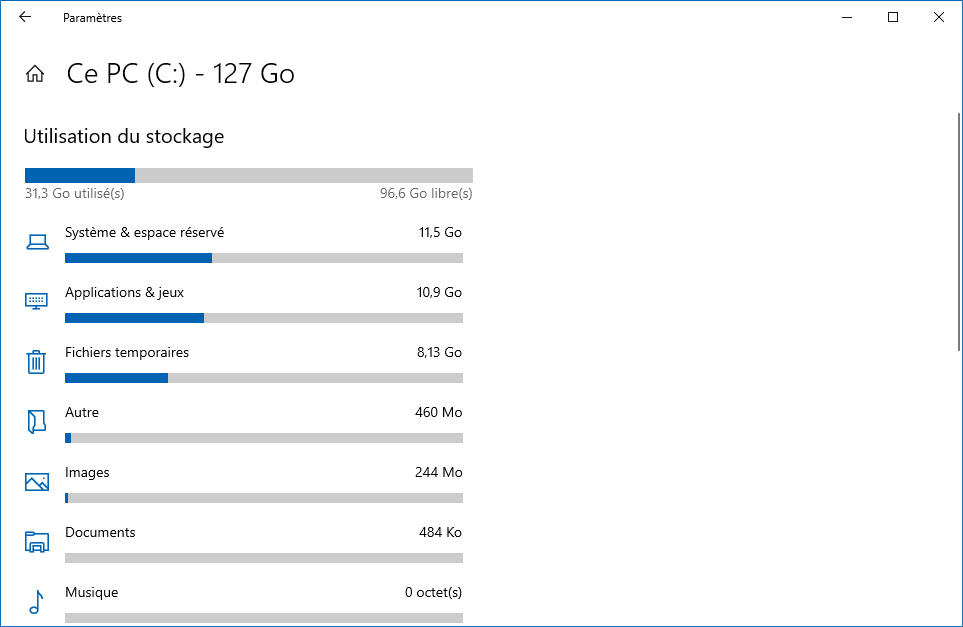This screenshot has height=627, width=963.
Task: Click the Documents folder icon
Action: [37, 542]
